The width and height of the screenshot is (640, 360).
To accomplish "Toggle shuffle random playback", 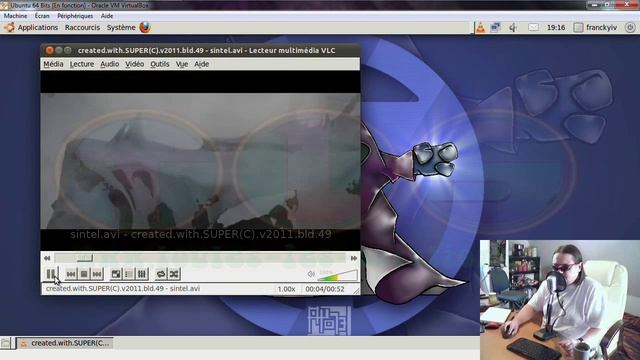I will [174, 274].
